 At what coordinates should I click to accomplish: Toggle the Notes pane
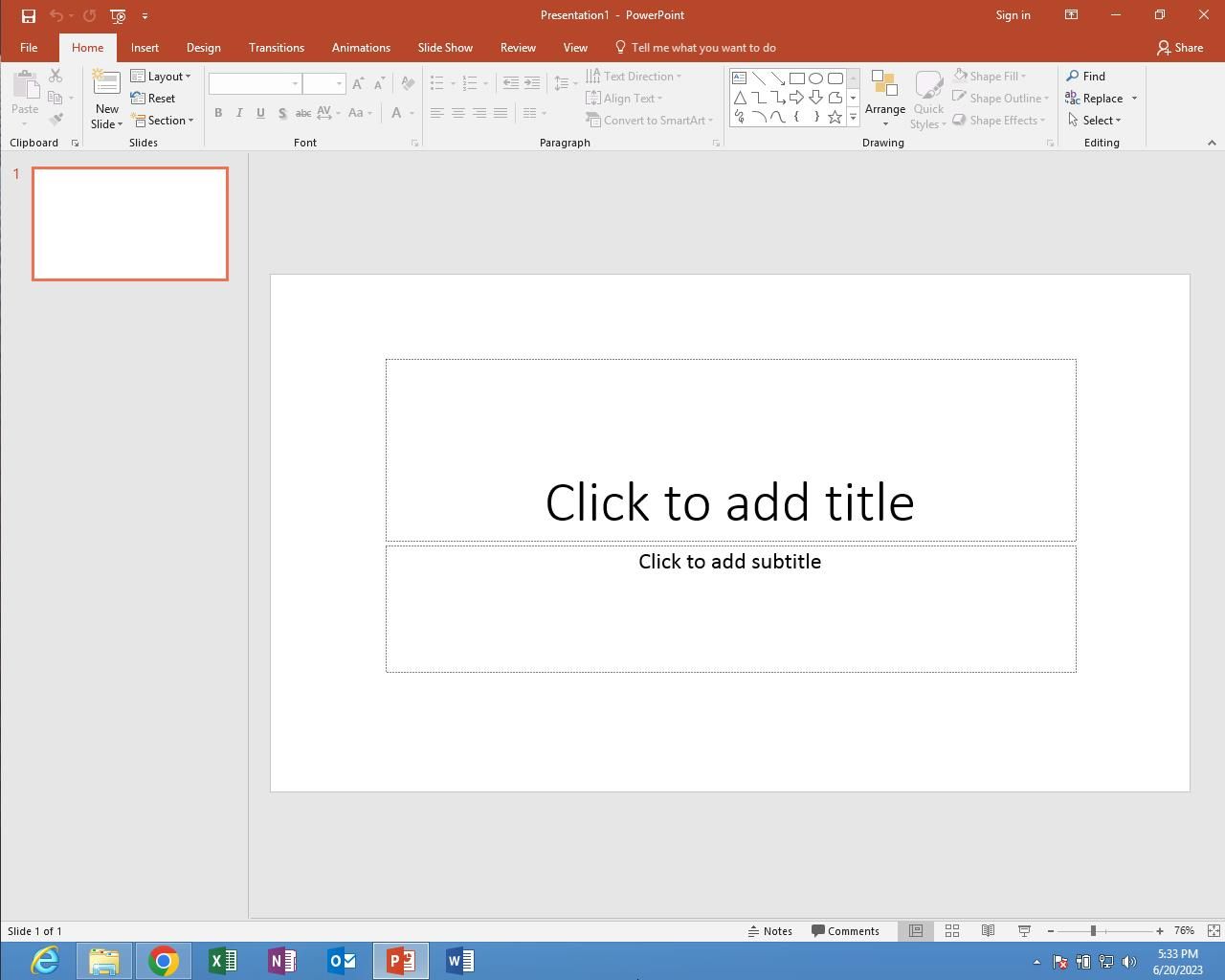point(770,930)
